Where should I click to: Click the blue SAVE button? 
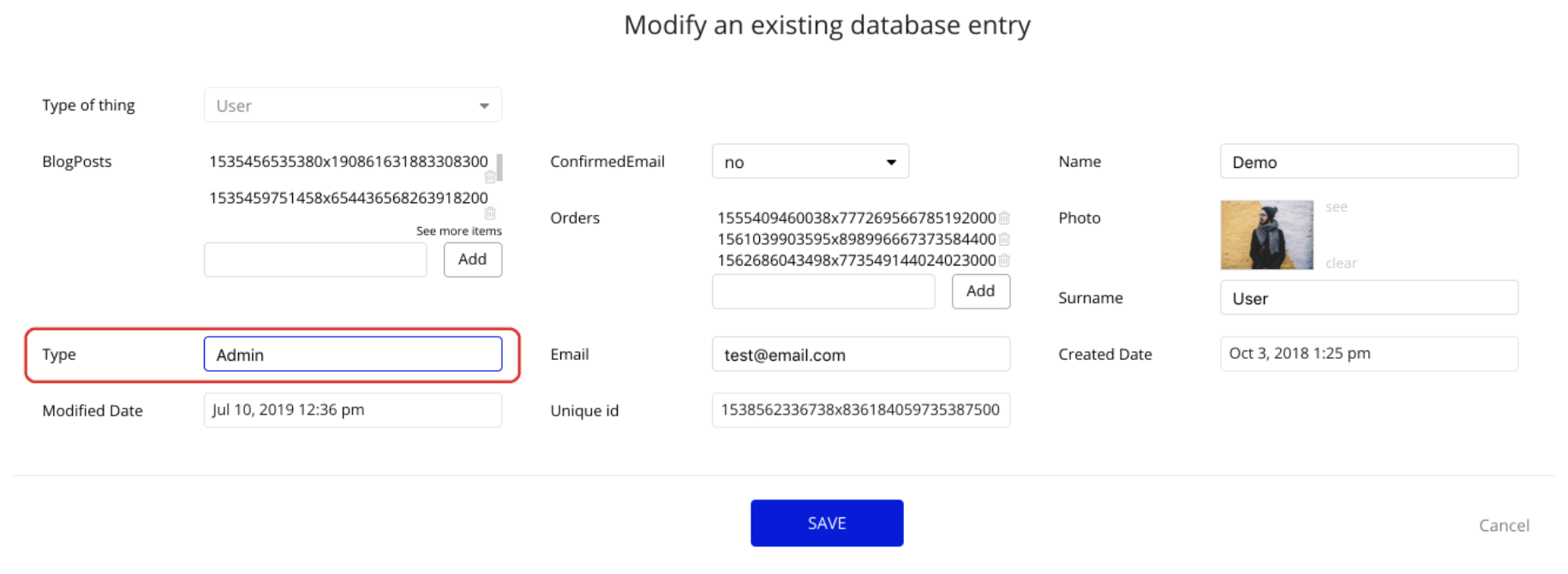826,523
